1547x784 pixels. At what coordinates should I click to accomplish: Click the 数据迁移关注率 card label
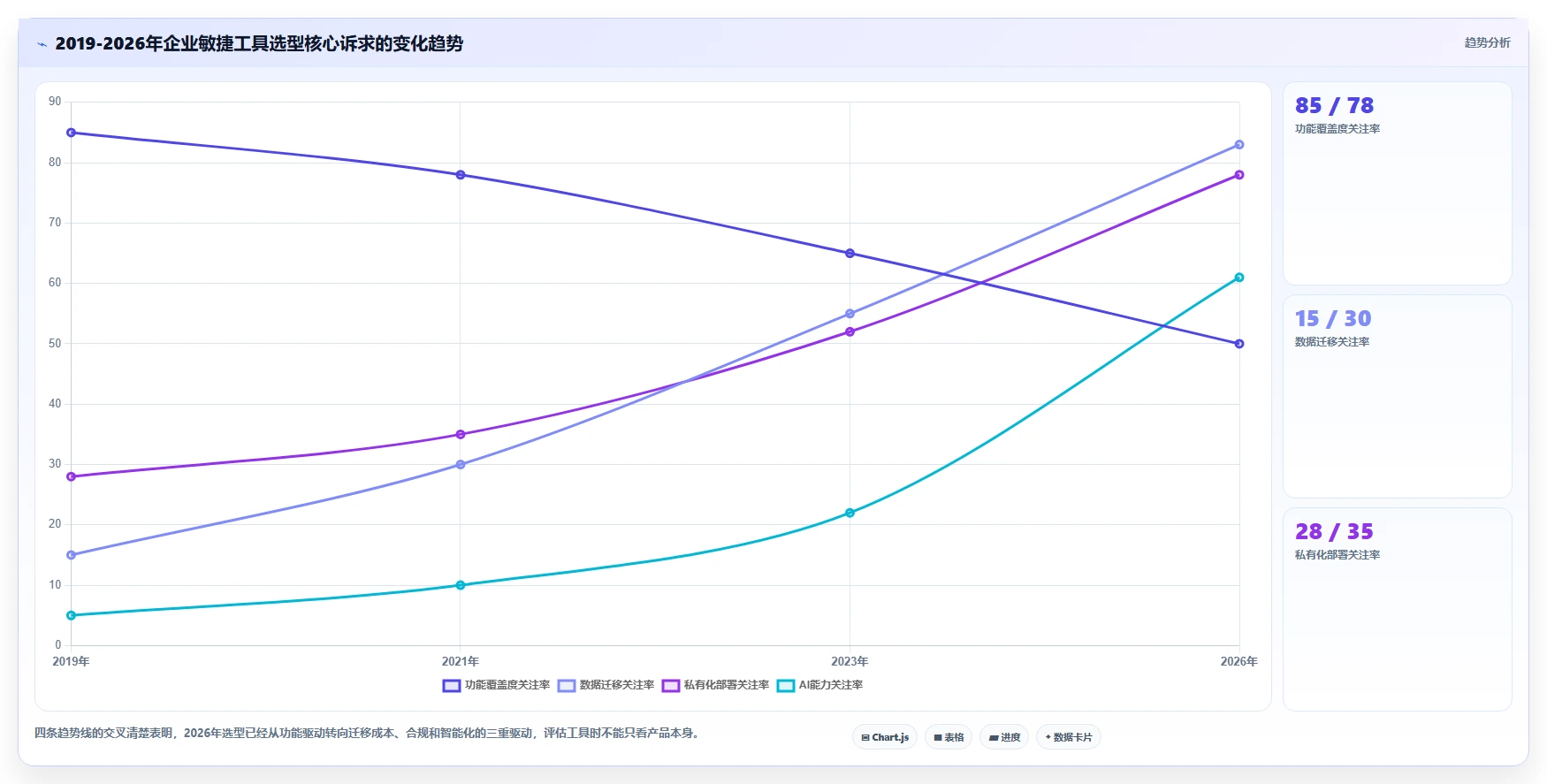click(1332, 342)
